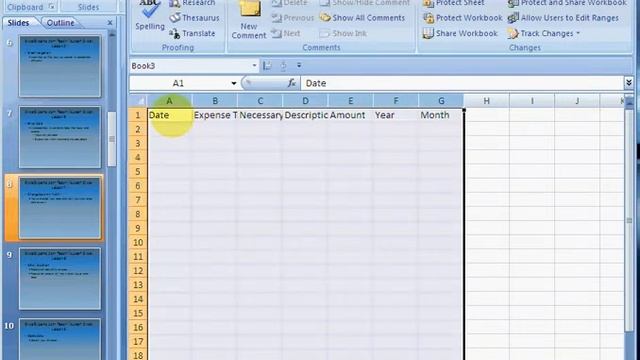Click Allow Users to Edit Ranges

click(563, 18)
